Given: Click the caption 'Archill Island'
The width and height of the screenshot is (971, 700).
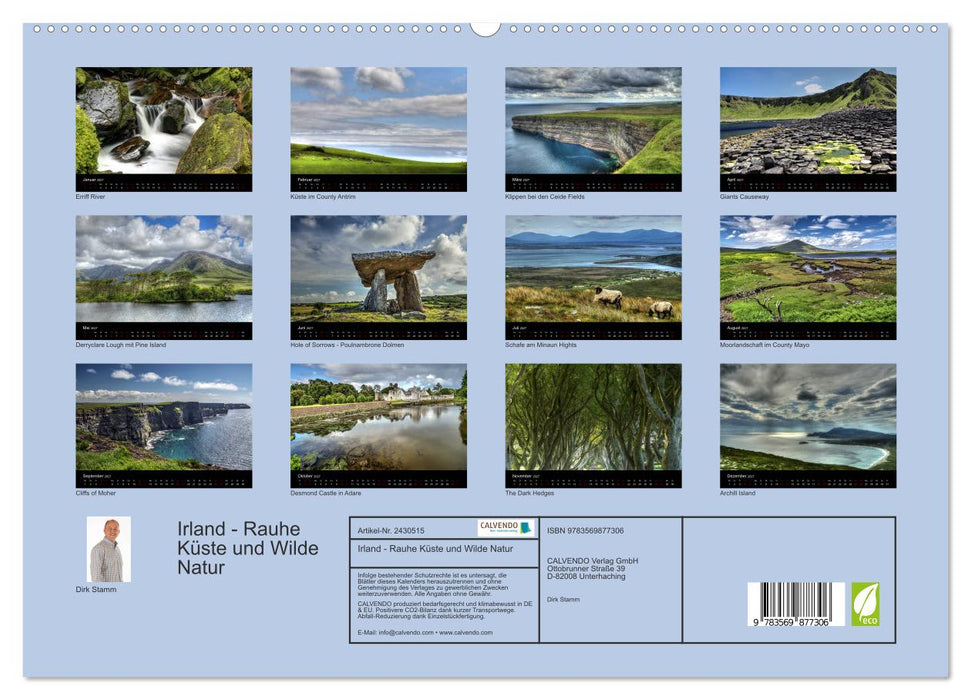Looking at the screenshot, I should (738, 493).
